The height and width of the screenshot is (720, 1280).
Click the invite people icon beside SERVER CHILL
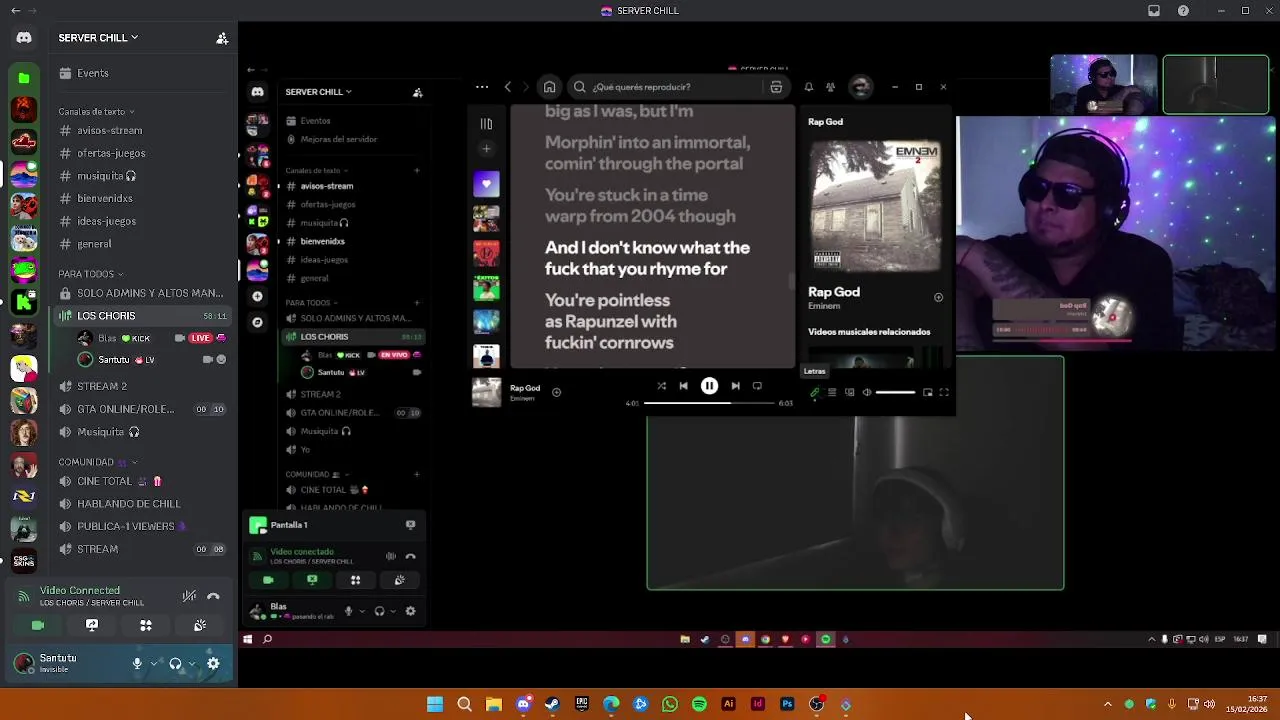(222, 38)
